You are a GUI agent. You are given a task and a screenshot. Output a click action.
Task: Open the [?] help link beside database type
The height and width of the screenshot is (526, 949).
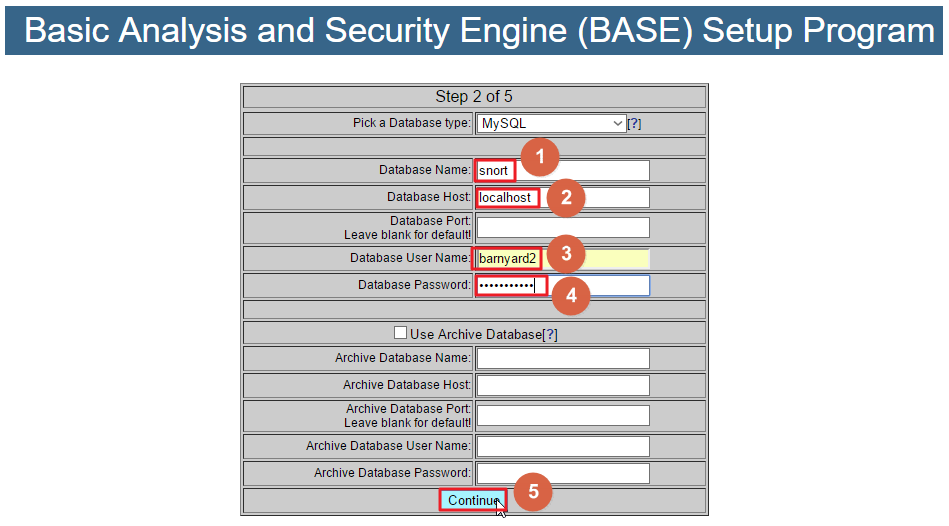pyautogui.click(x=634, y=123)
